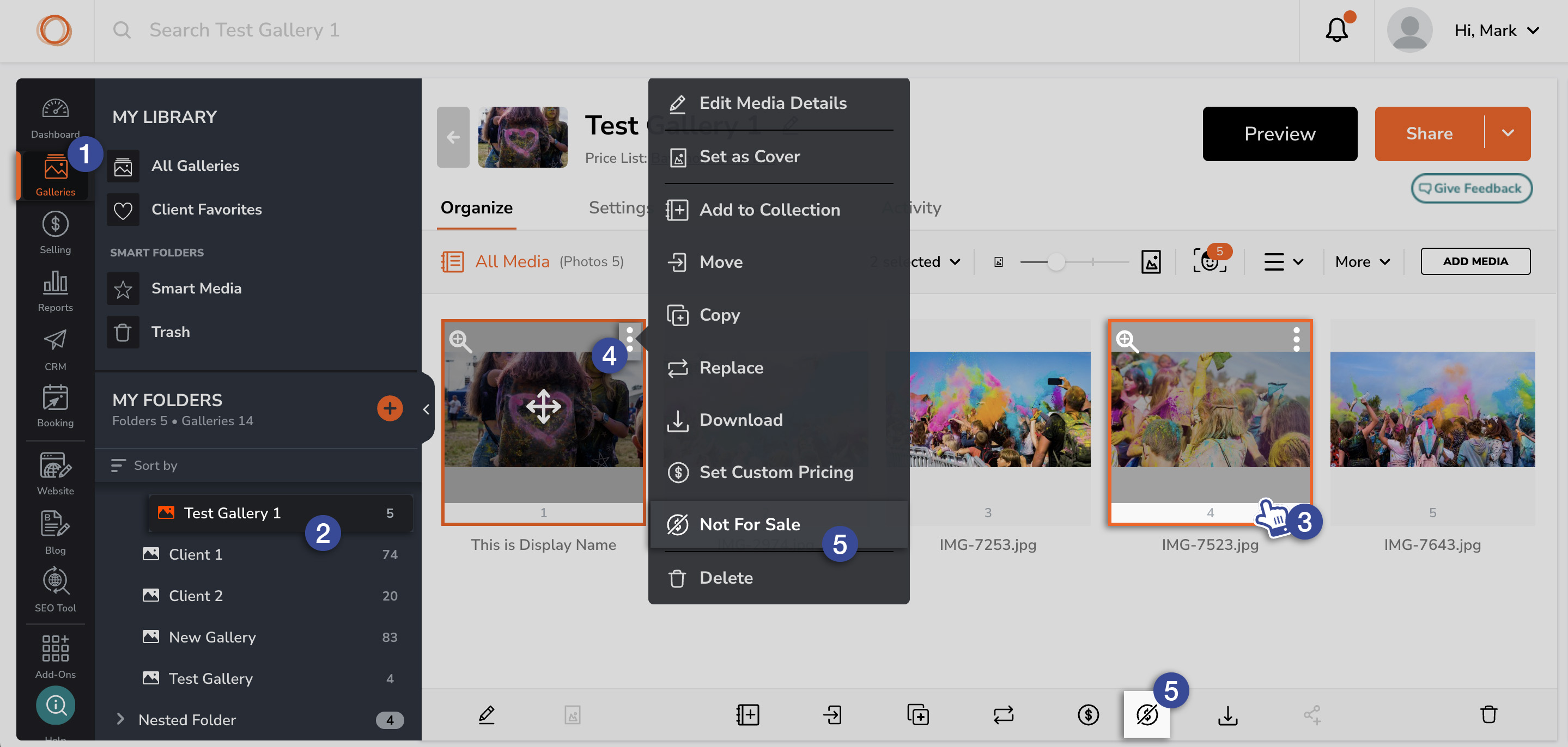The height and width of the screenshot is (747, 1568).
Task: Click the thumbnail size slider handle
Action: [1056, 261]
